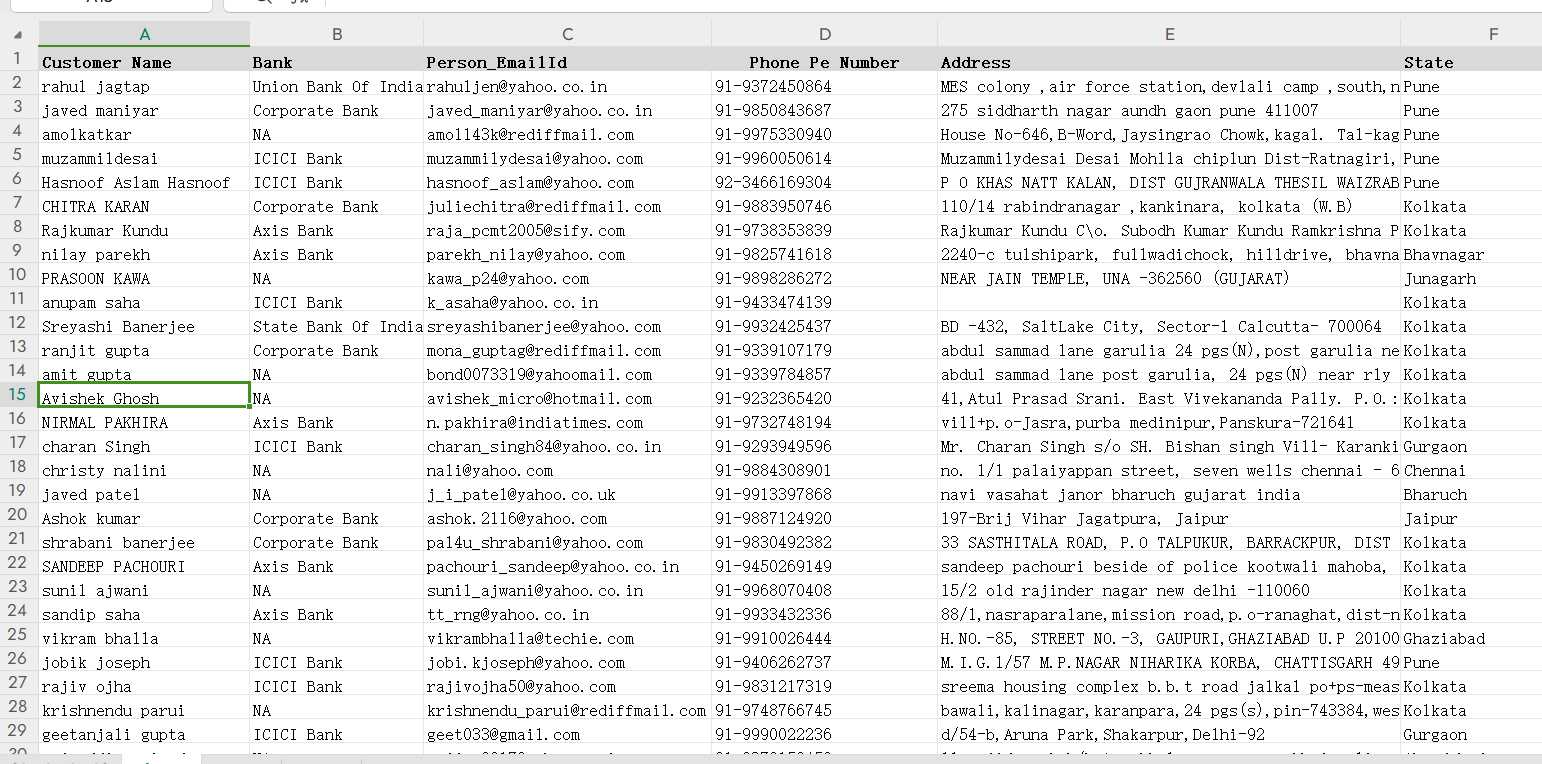Select cell containing rahul jagtap

point(144,87)
